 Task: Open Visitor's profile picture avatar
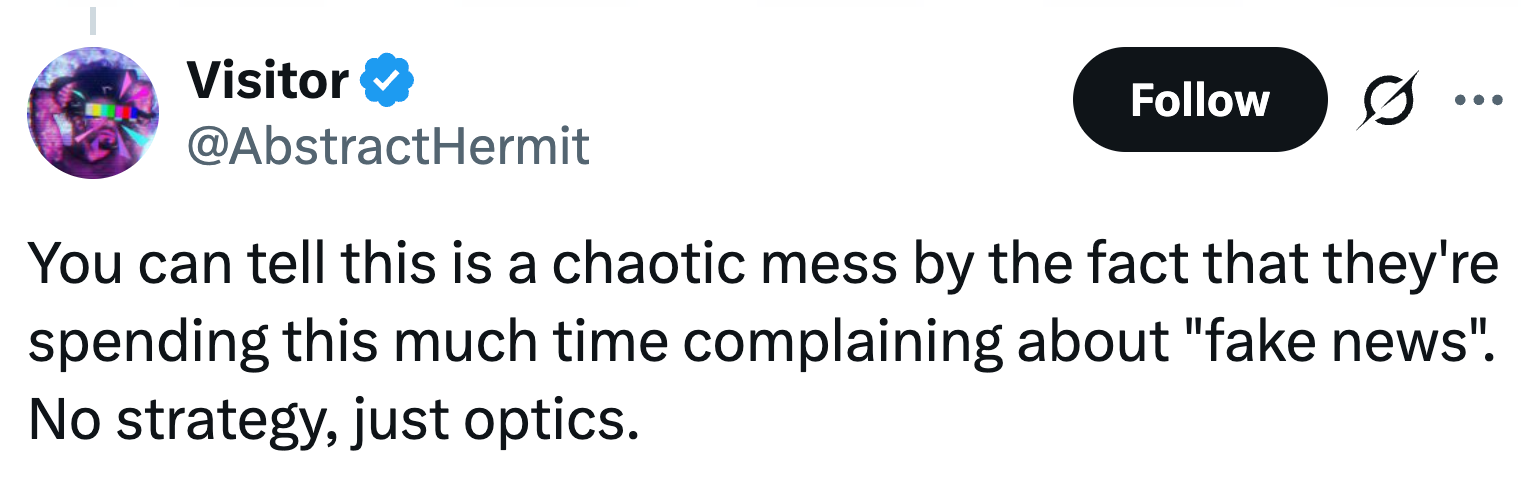point(92,113)
